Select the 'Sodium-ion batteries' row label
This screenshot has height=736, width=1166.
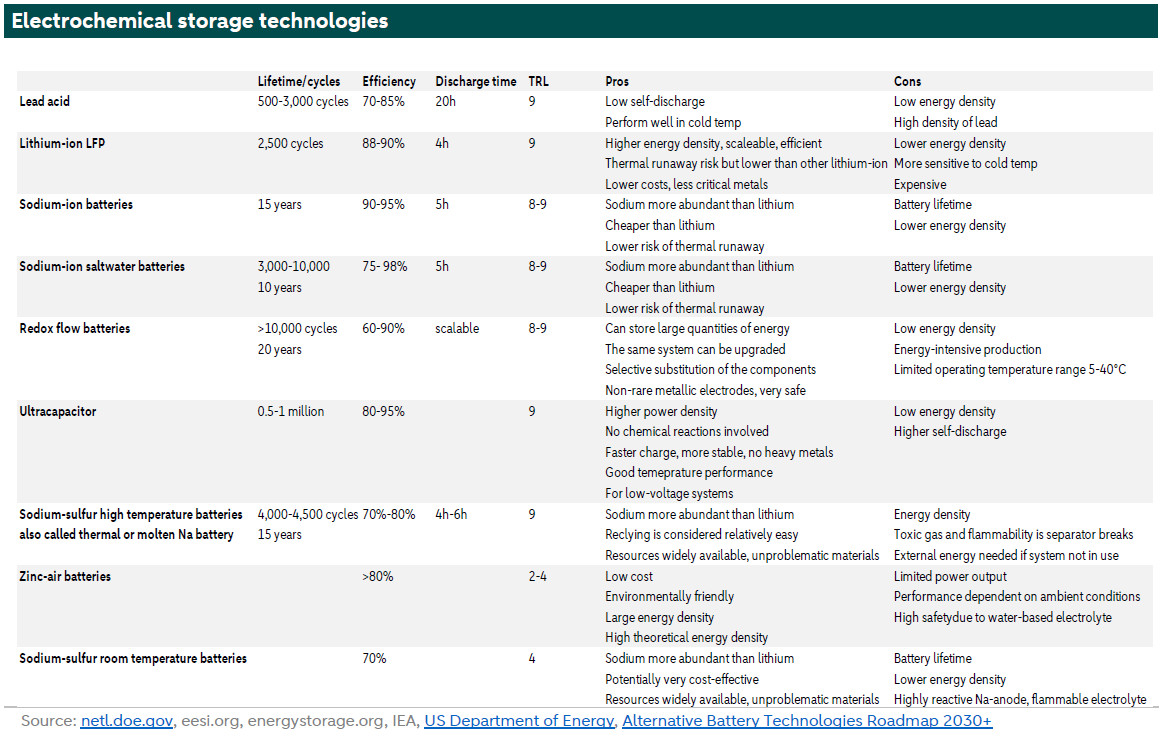click(x=76, y=204)
